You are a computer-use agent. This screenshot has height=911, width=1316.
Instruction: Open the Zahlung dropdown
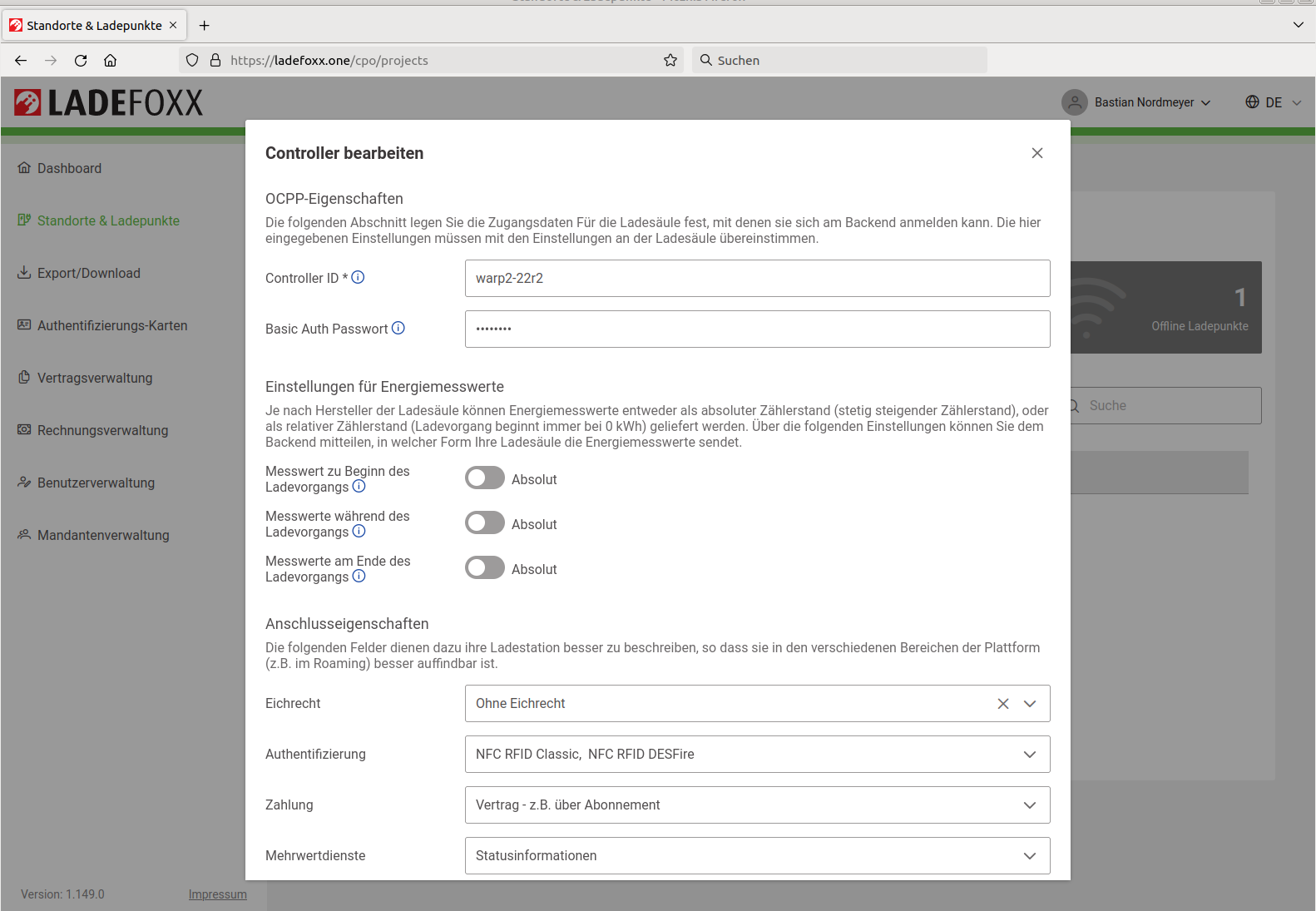(x=1029, y=805)
